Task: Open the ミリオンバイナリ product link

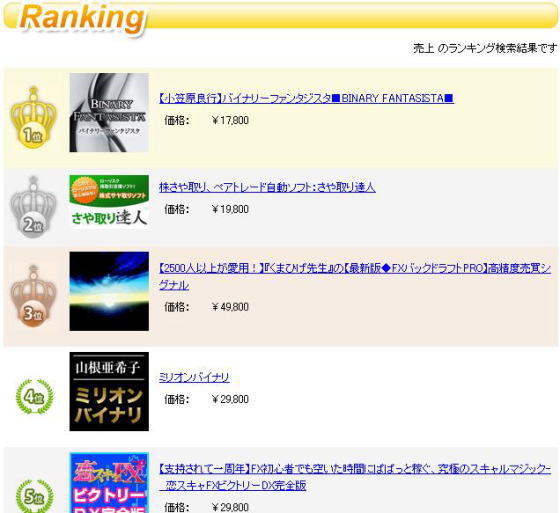Action: point(194,377)
